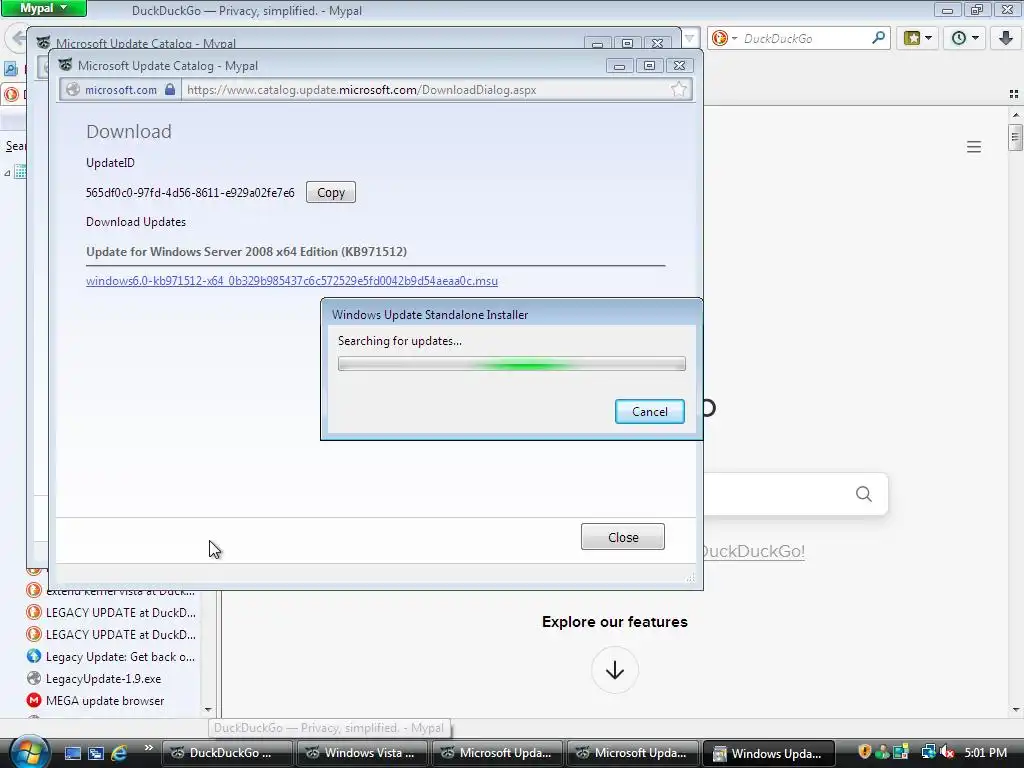The width and height of the screenshot is (1024, 768).
Task: Click the raccoon icon in front dialog title
Action: [x=65, y=65]
